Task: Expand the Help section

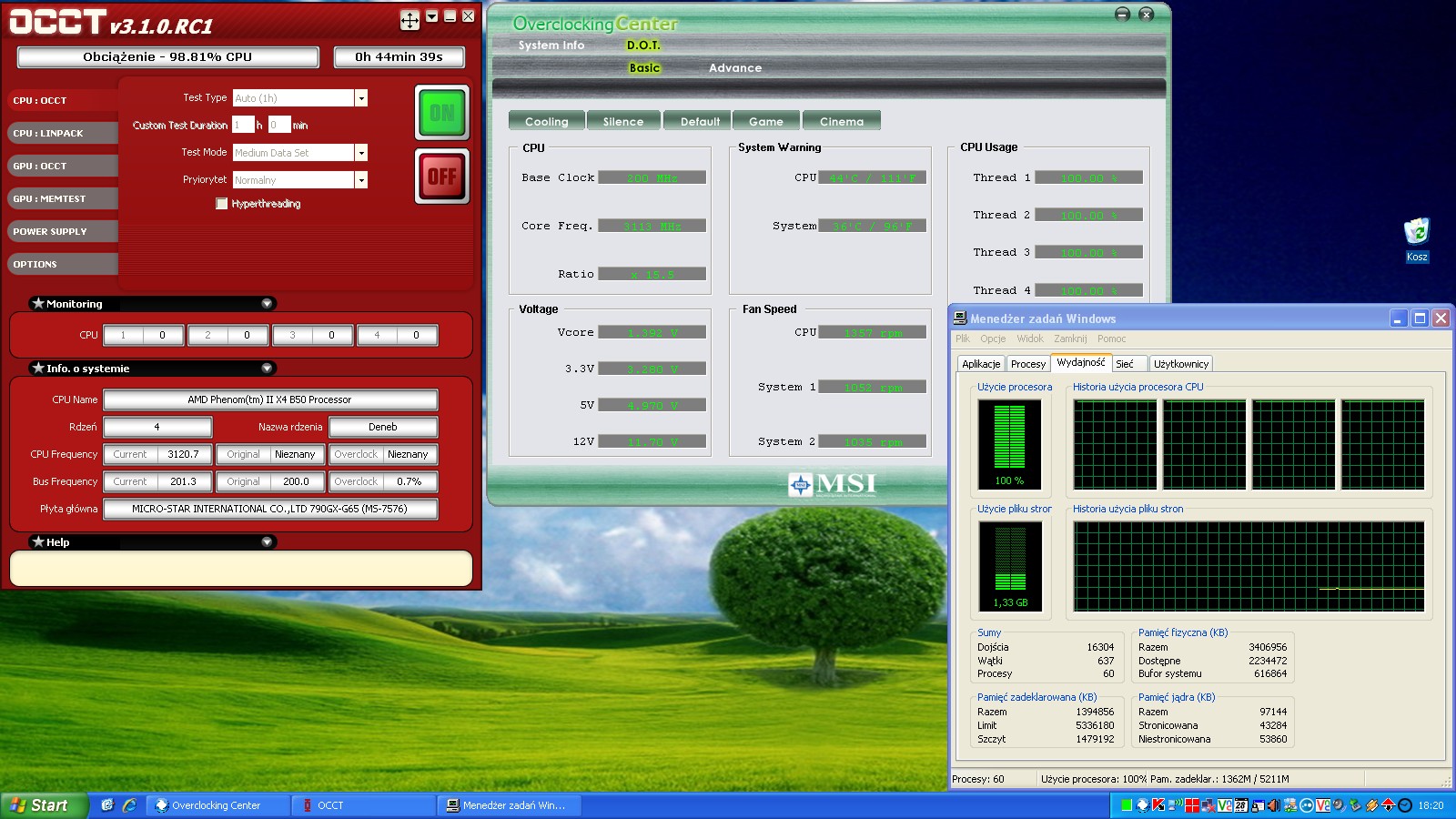Action: pos(267,541)
